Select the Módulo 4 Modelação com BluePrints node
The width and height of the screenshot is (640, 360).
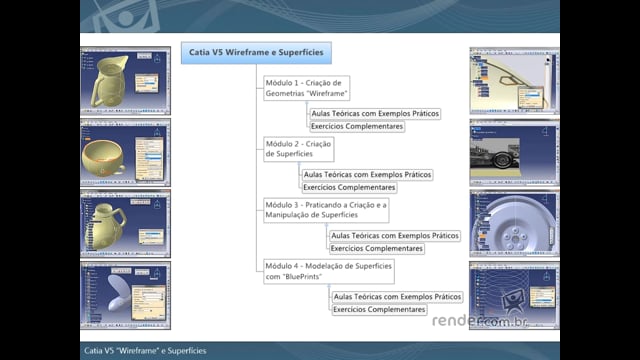click(329, 271)
